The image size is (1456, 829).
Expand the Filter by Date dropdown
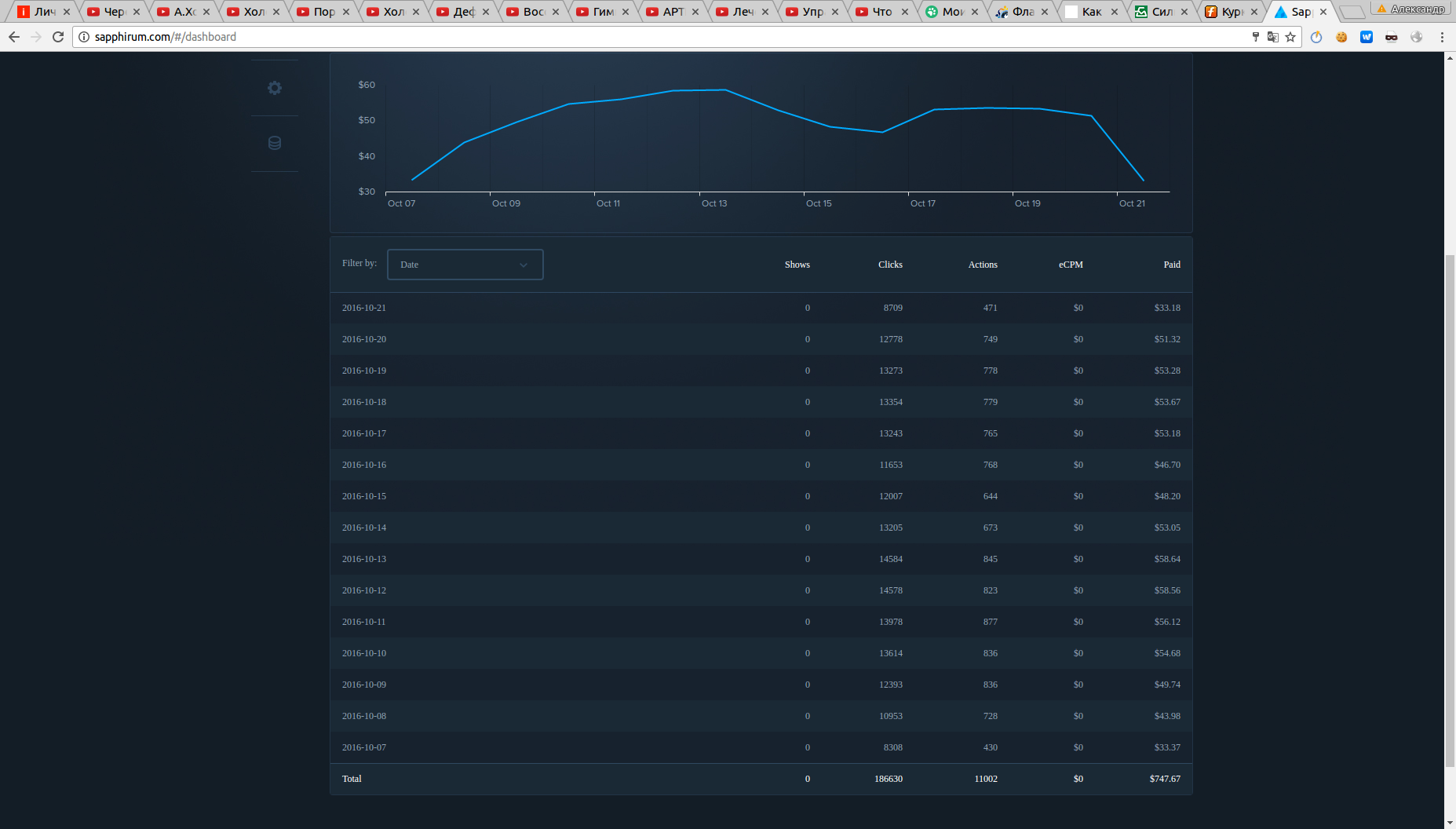coord(465,265)
